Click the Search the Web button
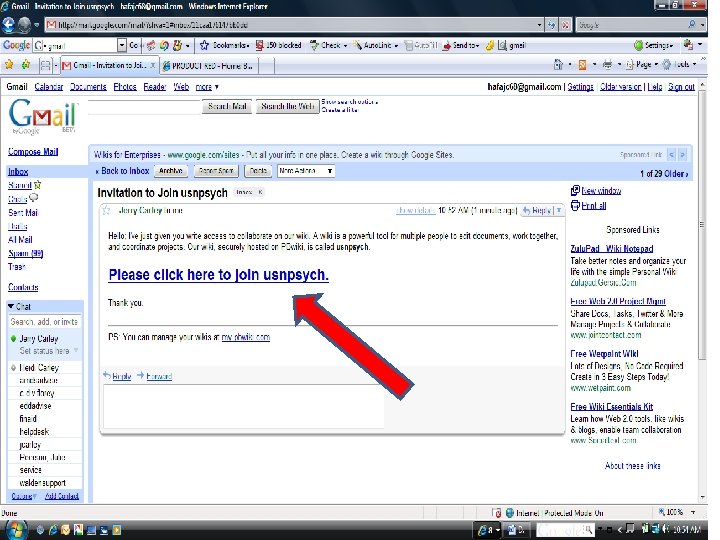Viewport: 720px width, 540px height. click(287, 107)
